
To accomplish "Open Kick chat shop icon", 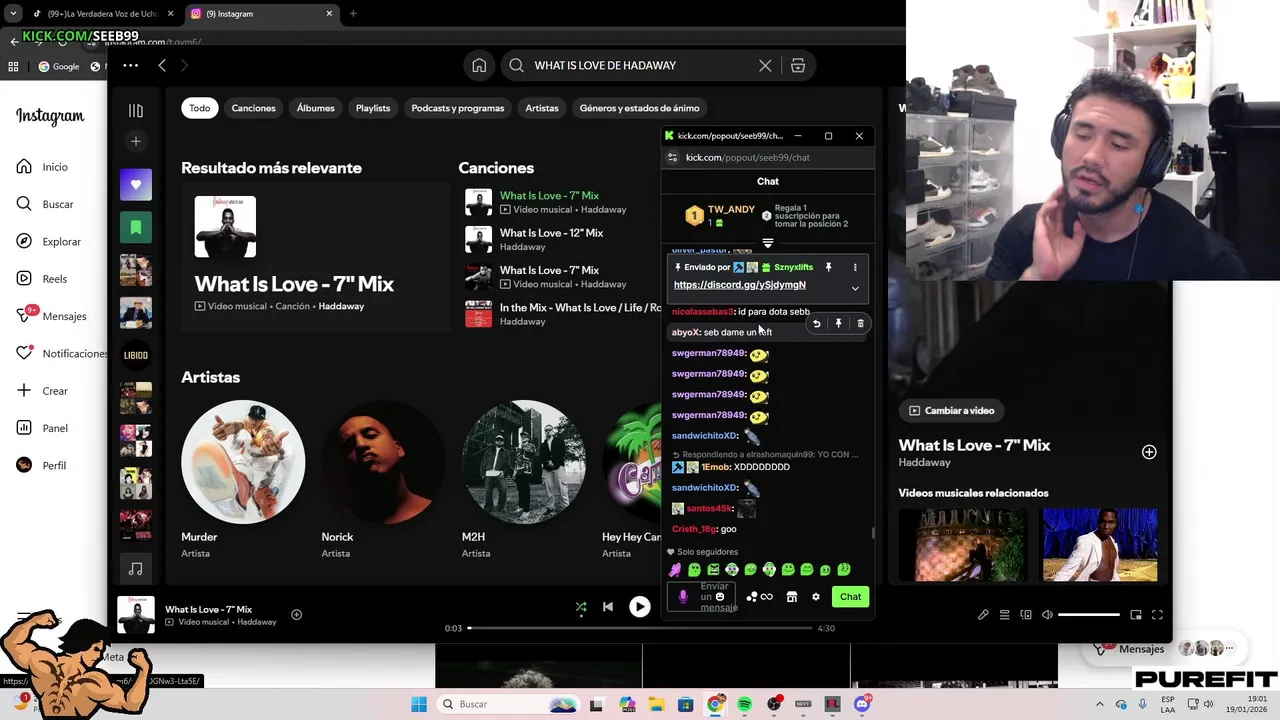I will (791, 597).
